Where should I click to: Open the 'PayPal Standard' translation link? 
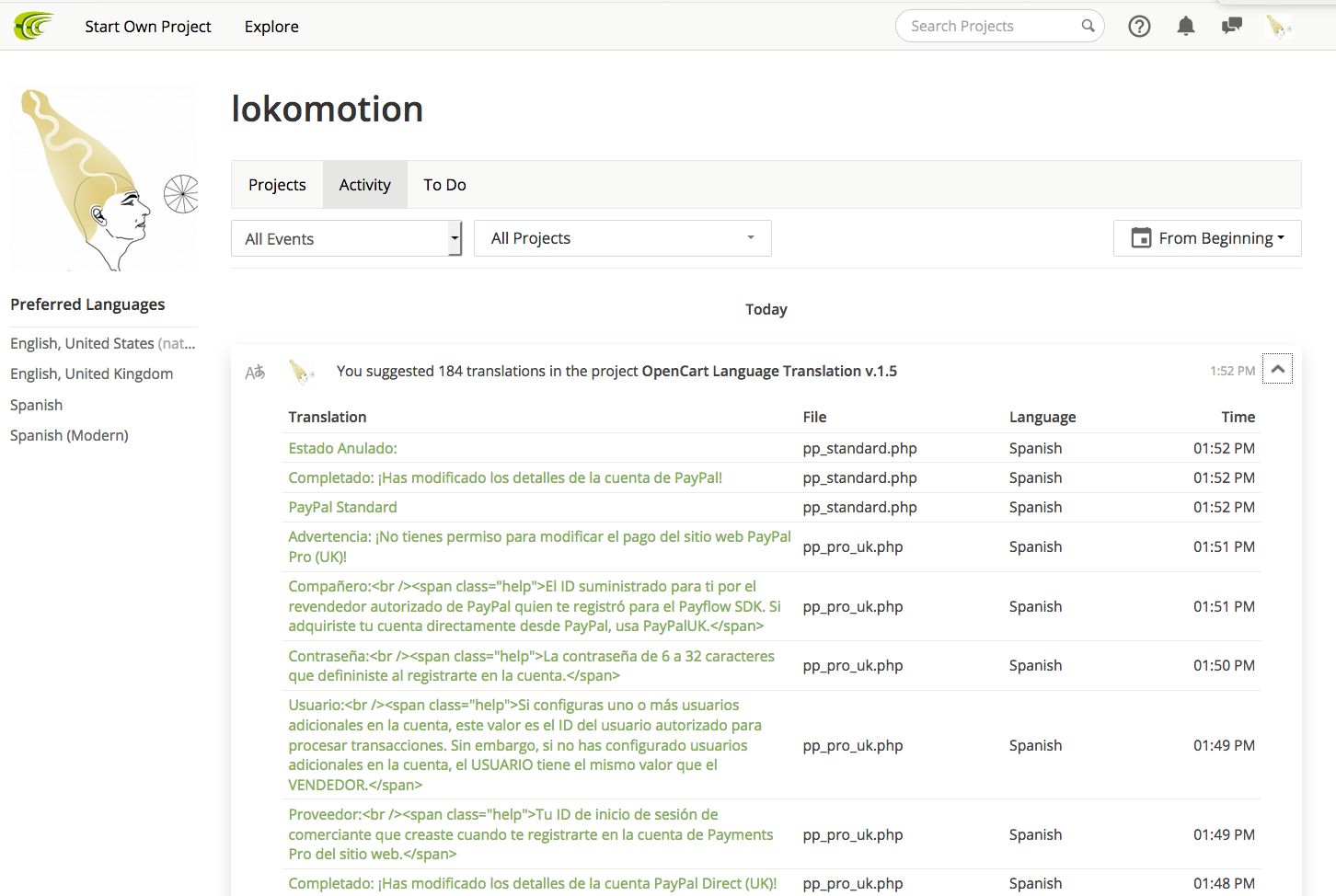pyautogui.click(x=343, y=507)
